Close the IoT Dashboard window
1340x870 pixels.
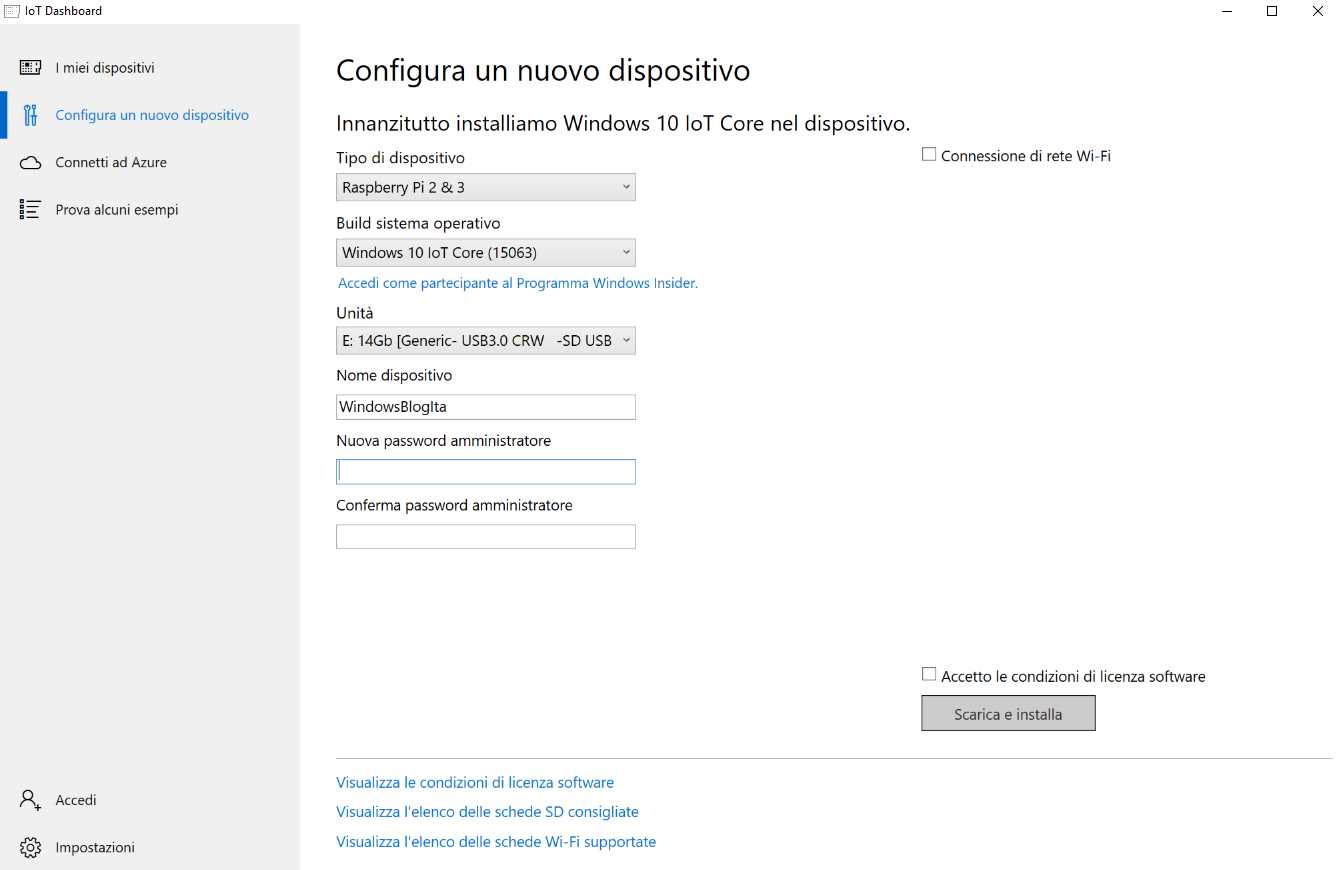pos(1317,11)
